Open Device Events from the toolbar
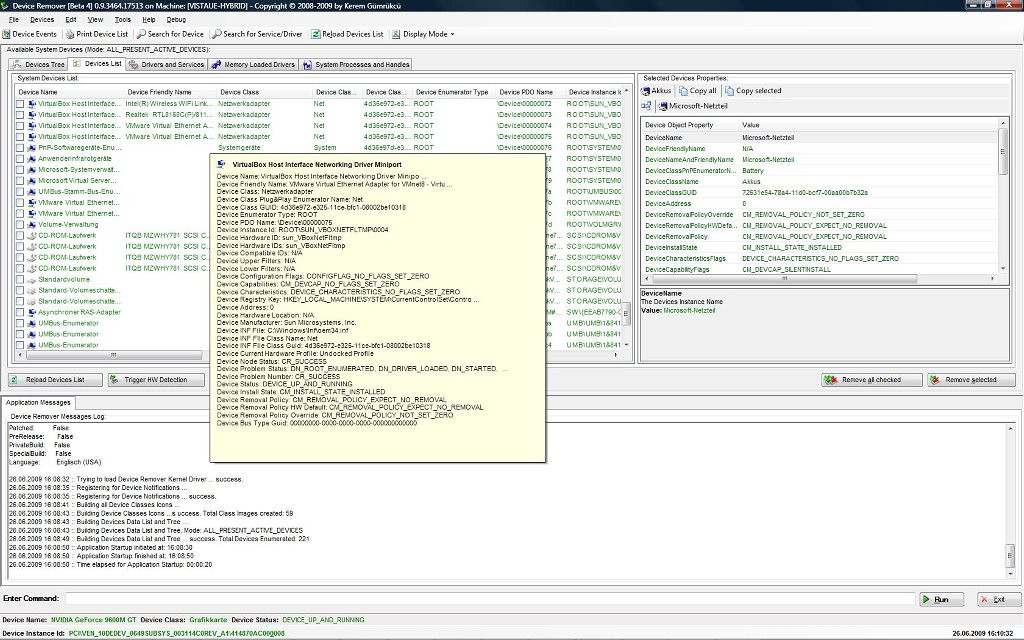This screenshot has width=1024, height=640. [x=30, y=34]
